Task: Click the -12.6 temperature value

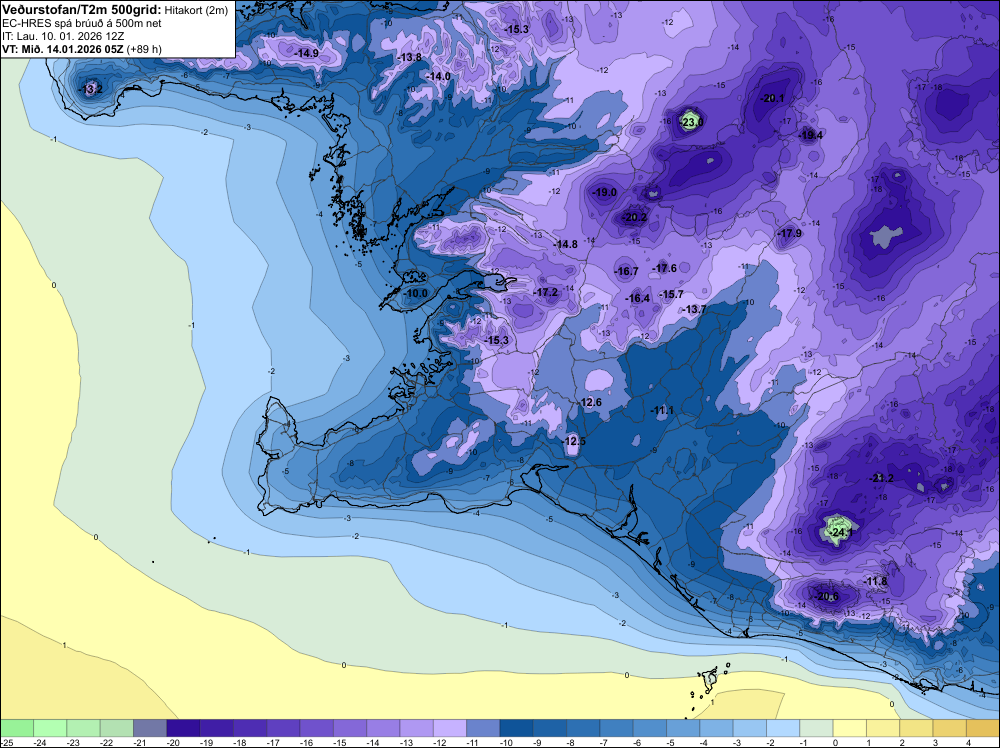Action: pos(590,402)
